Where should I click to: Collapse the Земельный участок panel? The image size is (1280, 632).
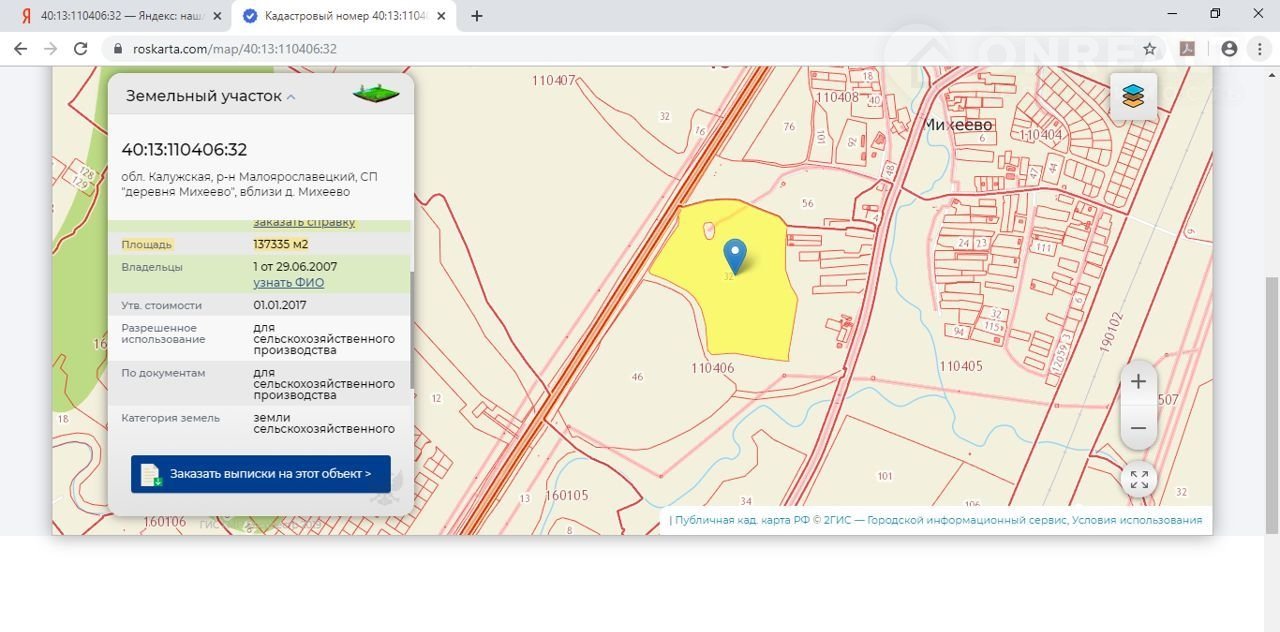pos(291,97)
